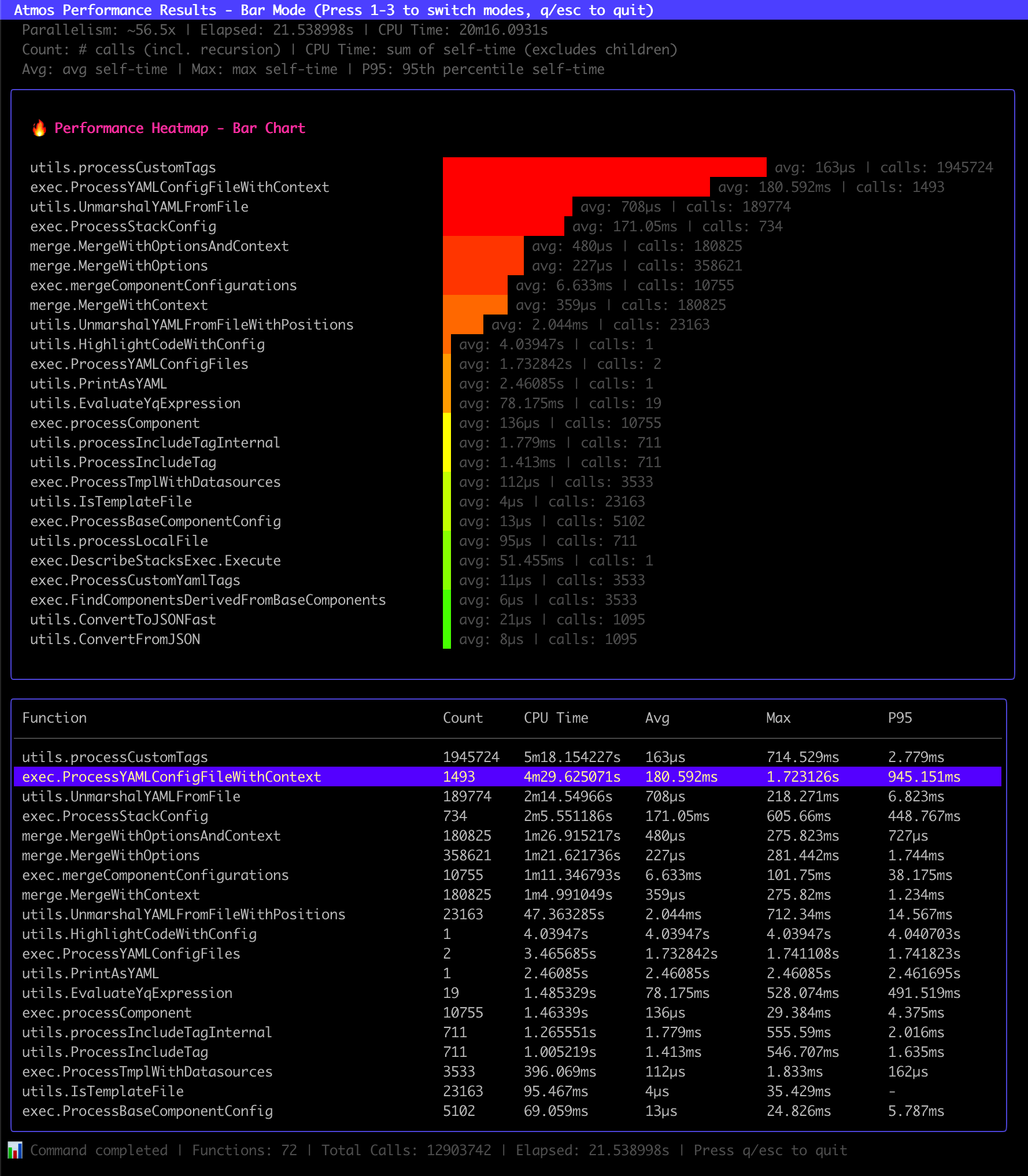Click the Avg column header
Image resolution: width=1028 pixels, height=1176 pixels.
[x=657, y=718]
